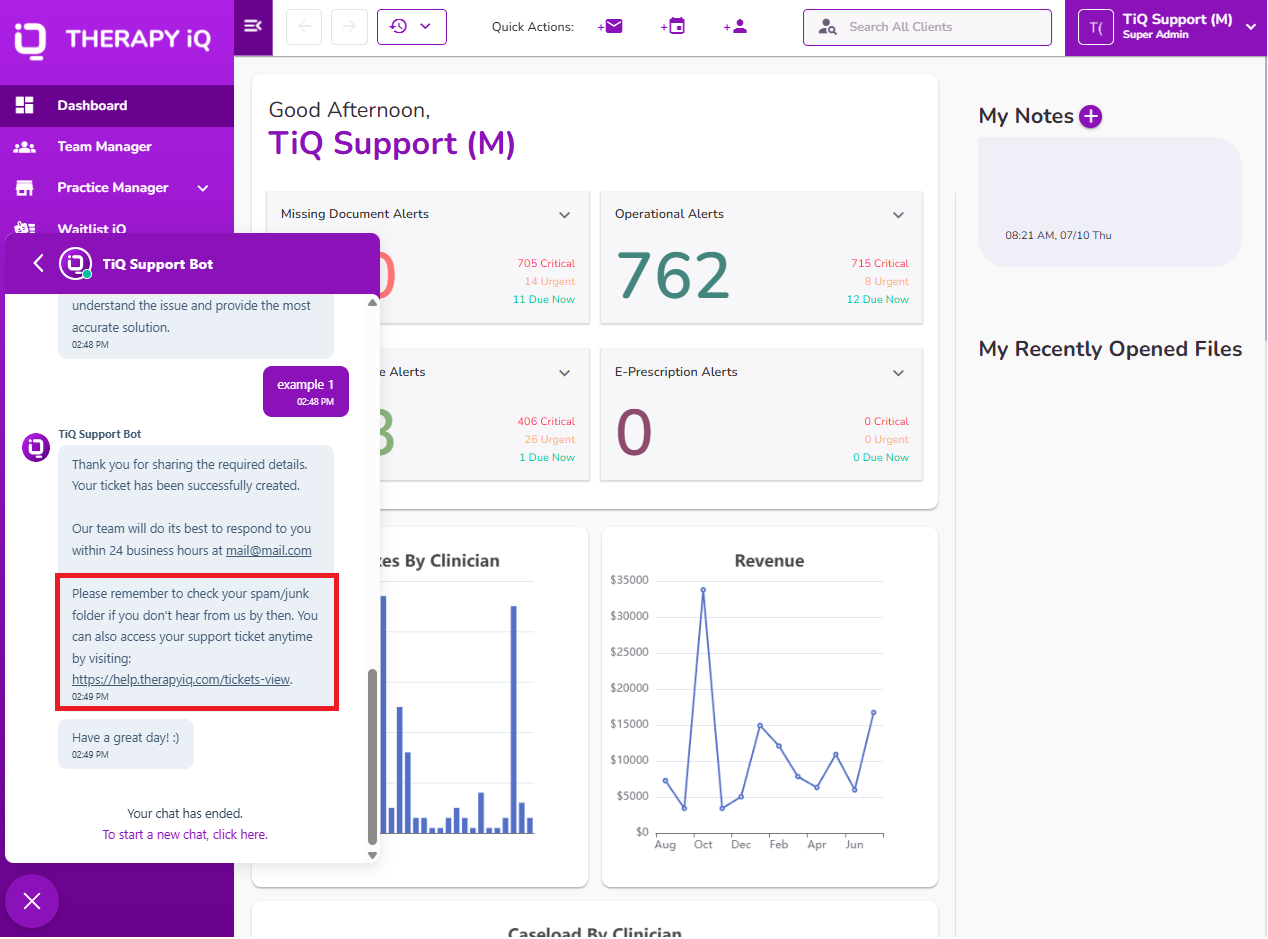Click the chat scrollbar up arrow
Screen dimensions: 1268x939
(x=373, y=301)
